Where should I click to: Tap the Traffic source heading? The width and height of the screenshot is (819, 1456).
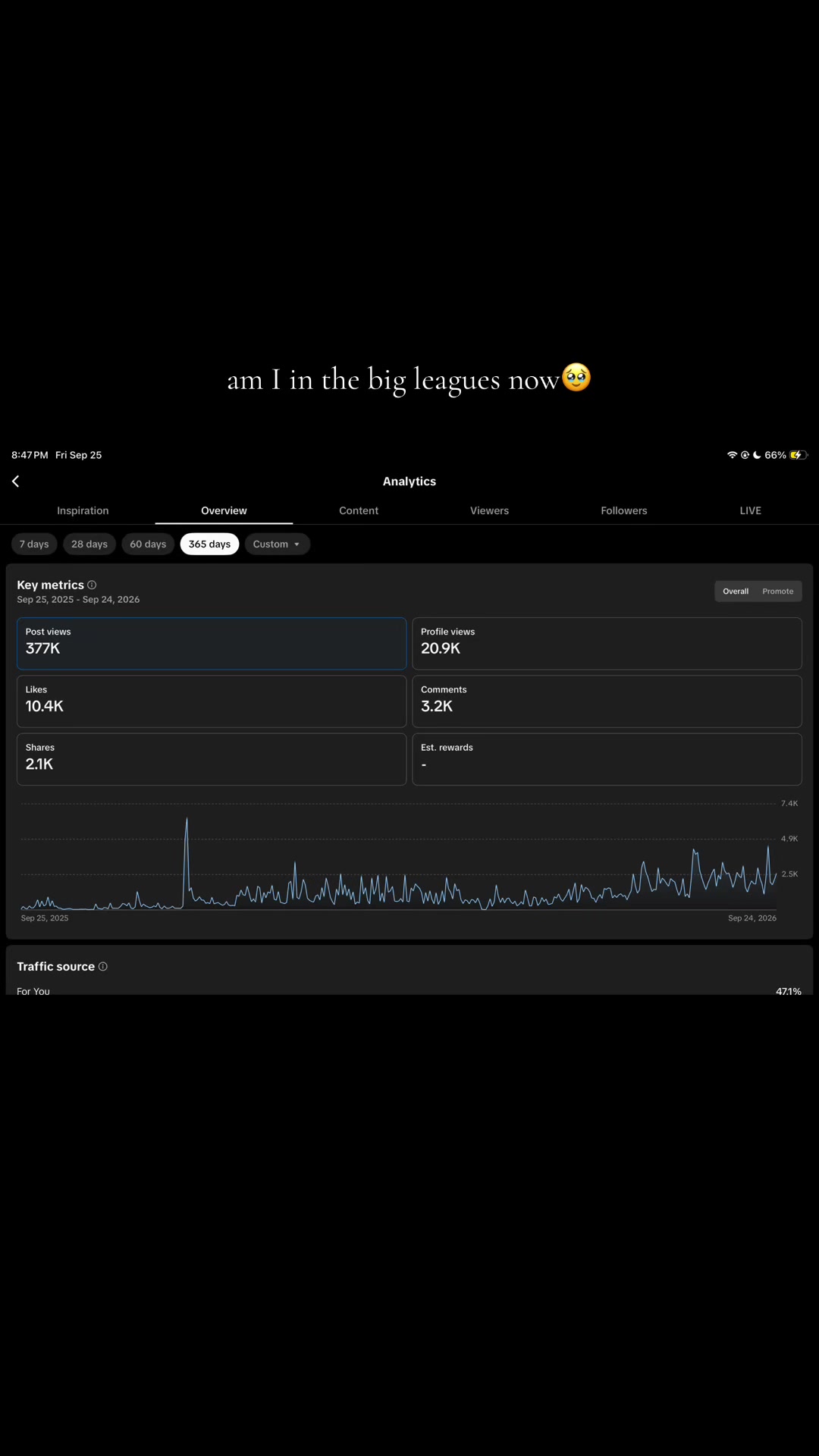pyautogui.click(x=55, y=966)
